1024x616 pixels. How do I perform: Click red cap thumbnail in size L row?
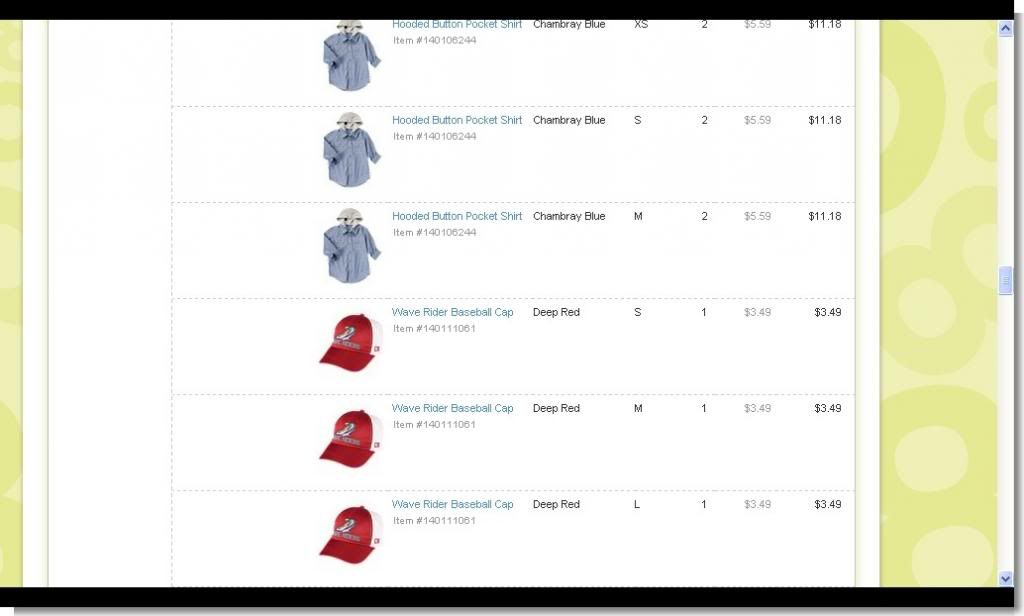point(350,534)
